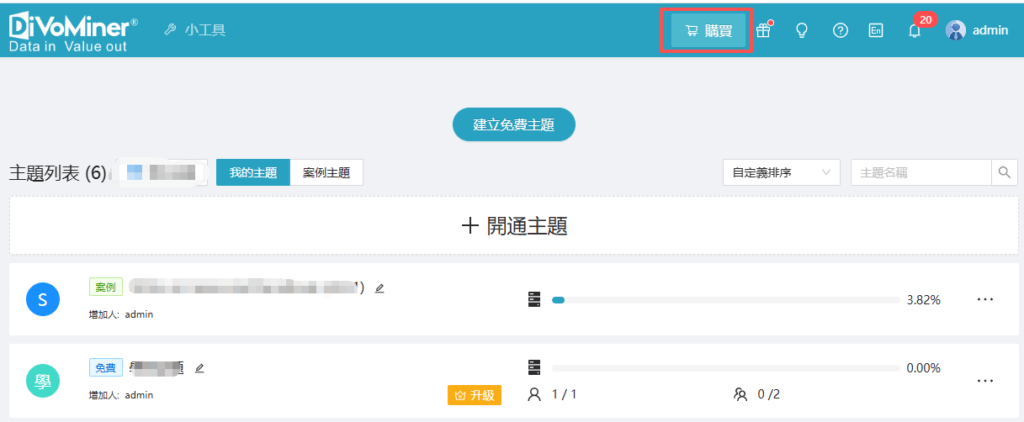Click the 建立免費主題 button
1024x422 pixels.
pos(514,125)
